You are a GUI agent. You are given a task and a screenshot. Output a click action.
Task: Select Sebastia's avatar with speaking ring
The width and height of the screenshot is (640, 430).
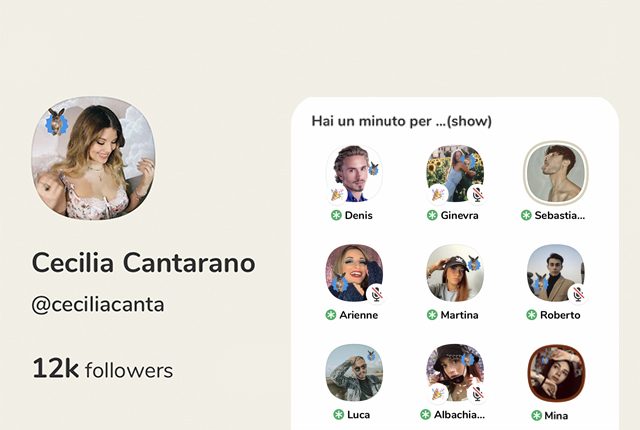pyautogui.click(x=555, y=172)
